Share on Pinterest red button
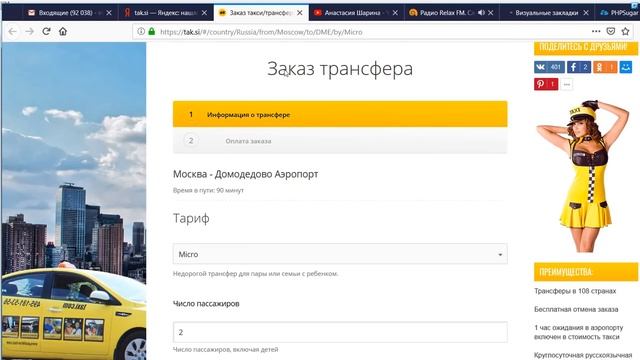 546,84
